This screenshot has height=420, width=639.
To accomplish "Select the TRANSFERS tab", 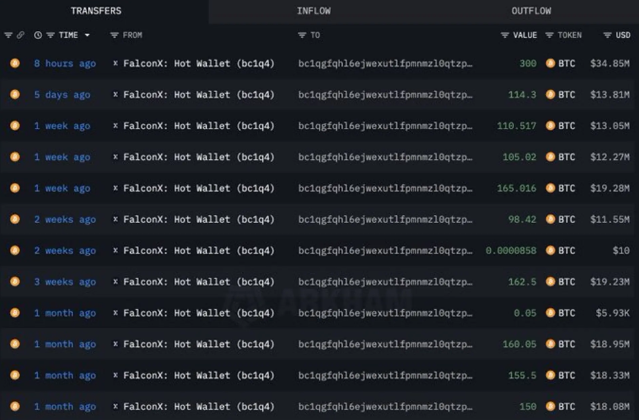I will 96,11.
